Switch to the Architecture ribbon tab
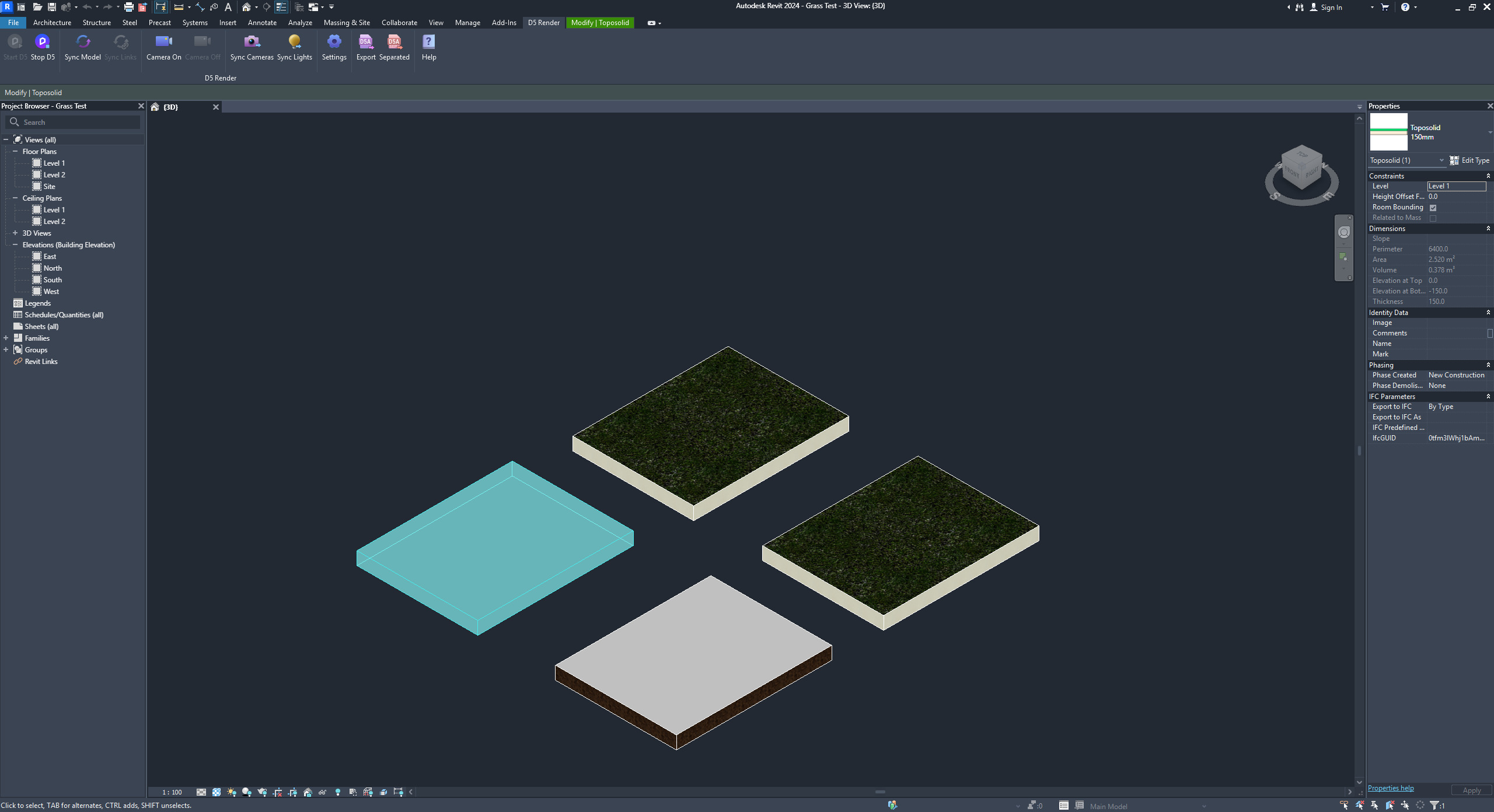Image resolution: width=1494 pixels, height=812 pixels. pyautogui.click(x=52, y=23)
